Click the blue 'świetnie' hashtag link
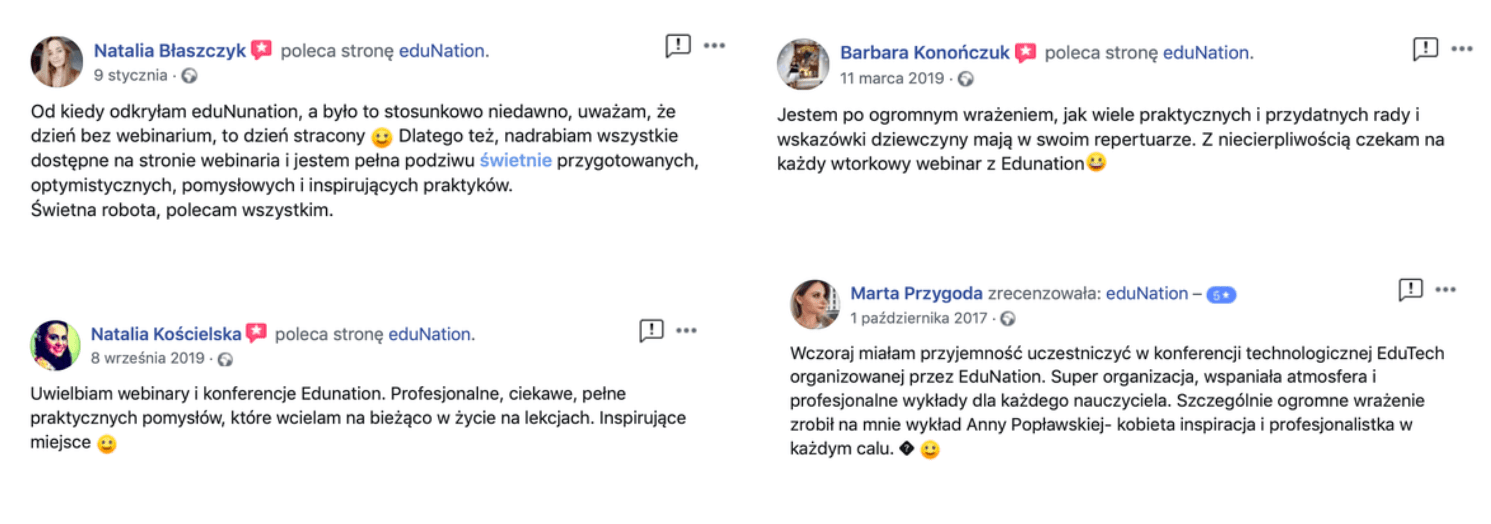Image resolution: width=1491 pixels, height=524 pixels. pos(516,159)
